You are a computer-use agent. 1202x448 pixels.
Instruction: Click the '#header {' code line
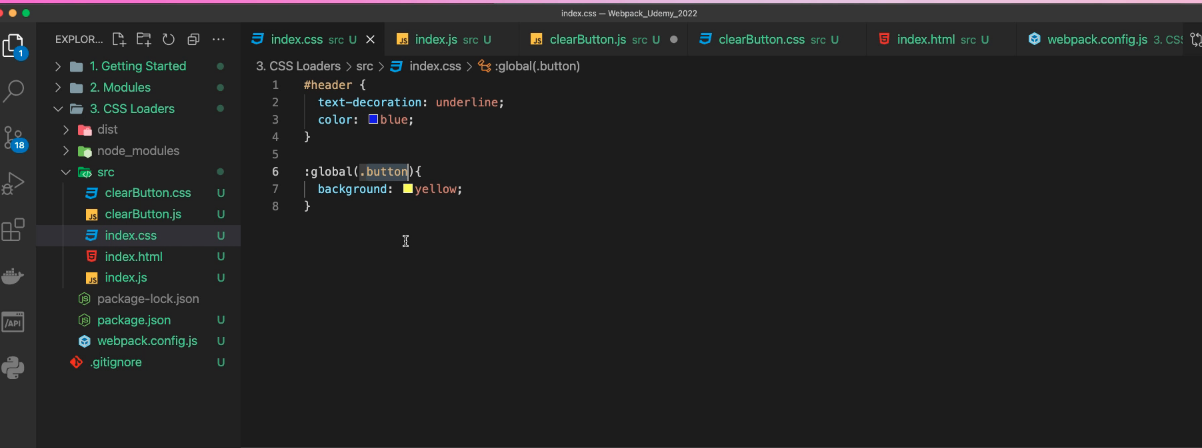335,85
